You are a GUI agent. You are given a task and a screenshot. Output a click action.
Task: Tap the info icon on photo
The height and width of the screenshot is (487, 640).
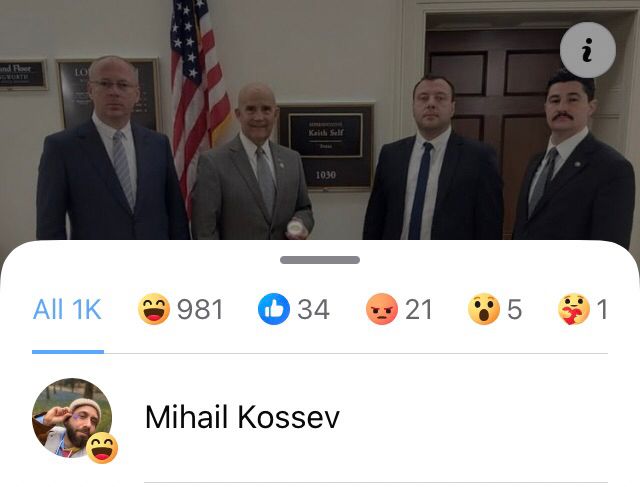point(587,50)
